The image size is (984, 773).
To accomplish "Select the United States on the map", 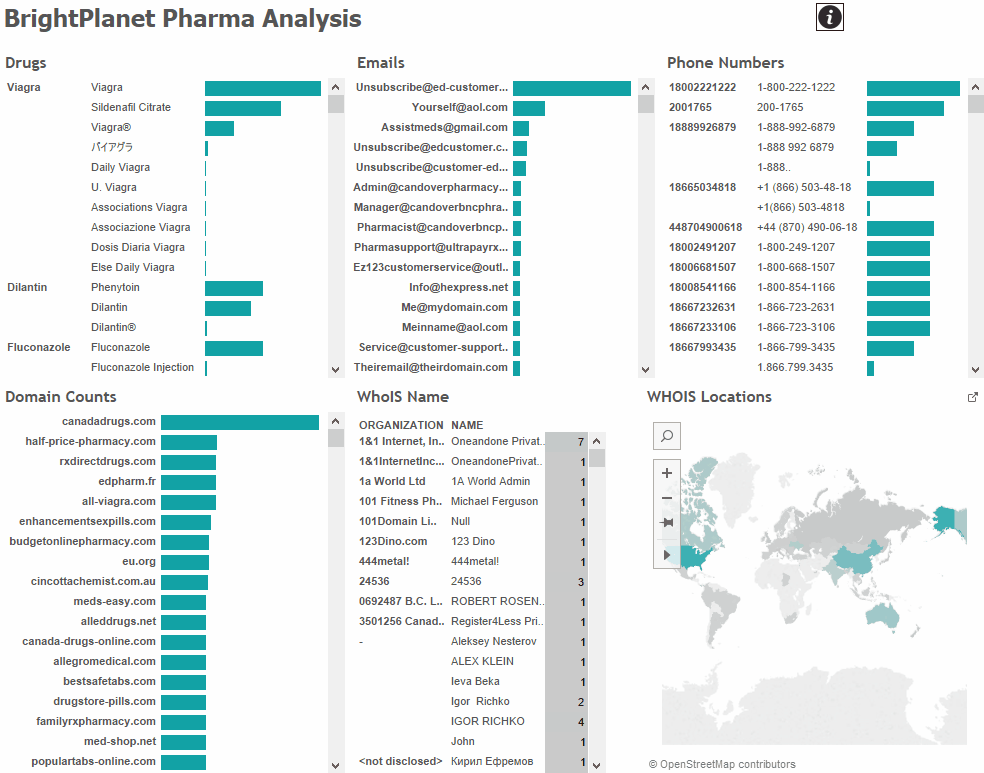I will [x=698, y=559].
